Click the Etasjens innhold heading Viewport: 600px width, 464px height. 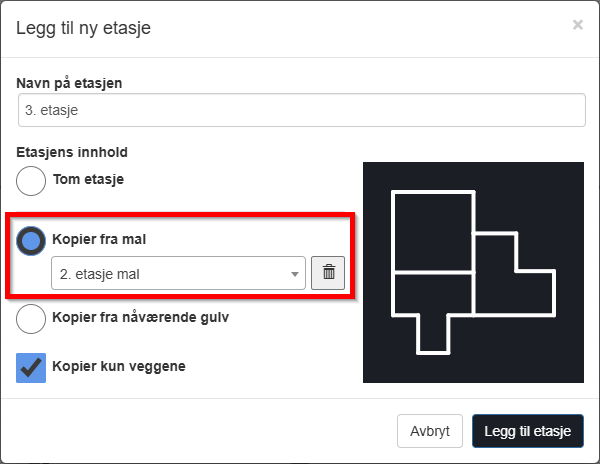point(72,153)
